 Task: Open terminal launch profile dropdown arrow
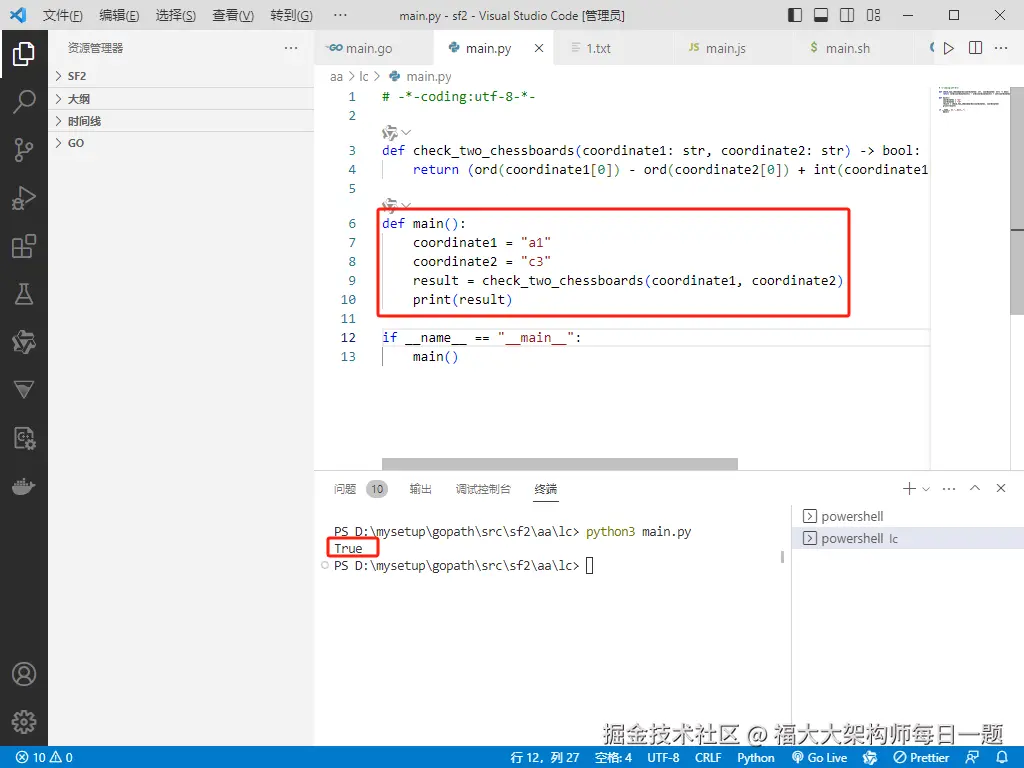tap(925, 488)
